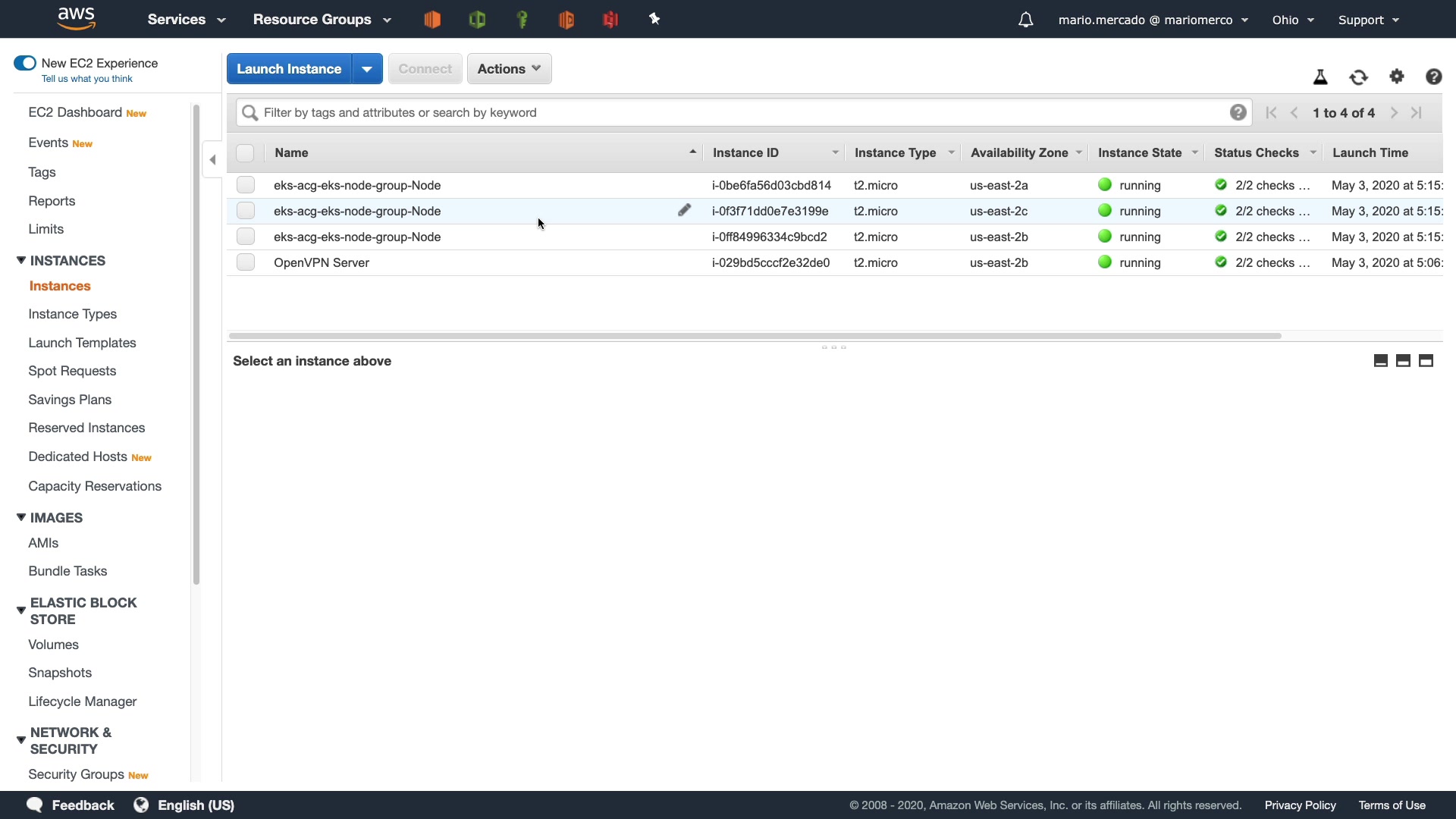The height and width of the screenshot is (819, 1456).
Task: Open notifications bell icon
Action: click(1025, 20)
